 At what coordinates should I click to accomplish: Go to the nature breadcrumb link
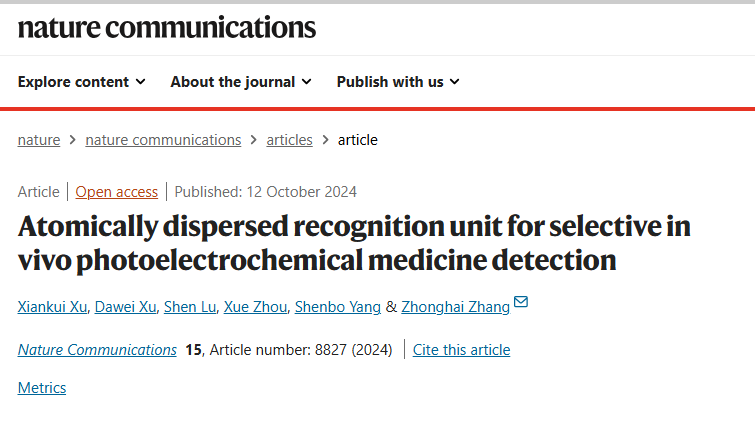(39, 140)
